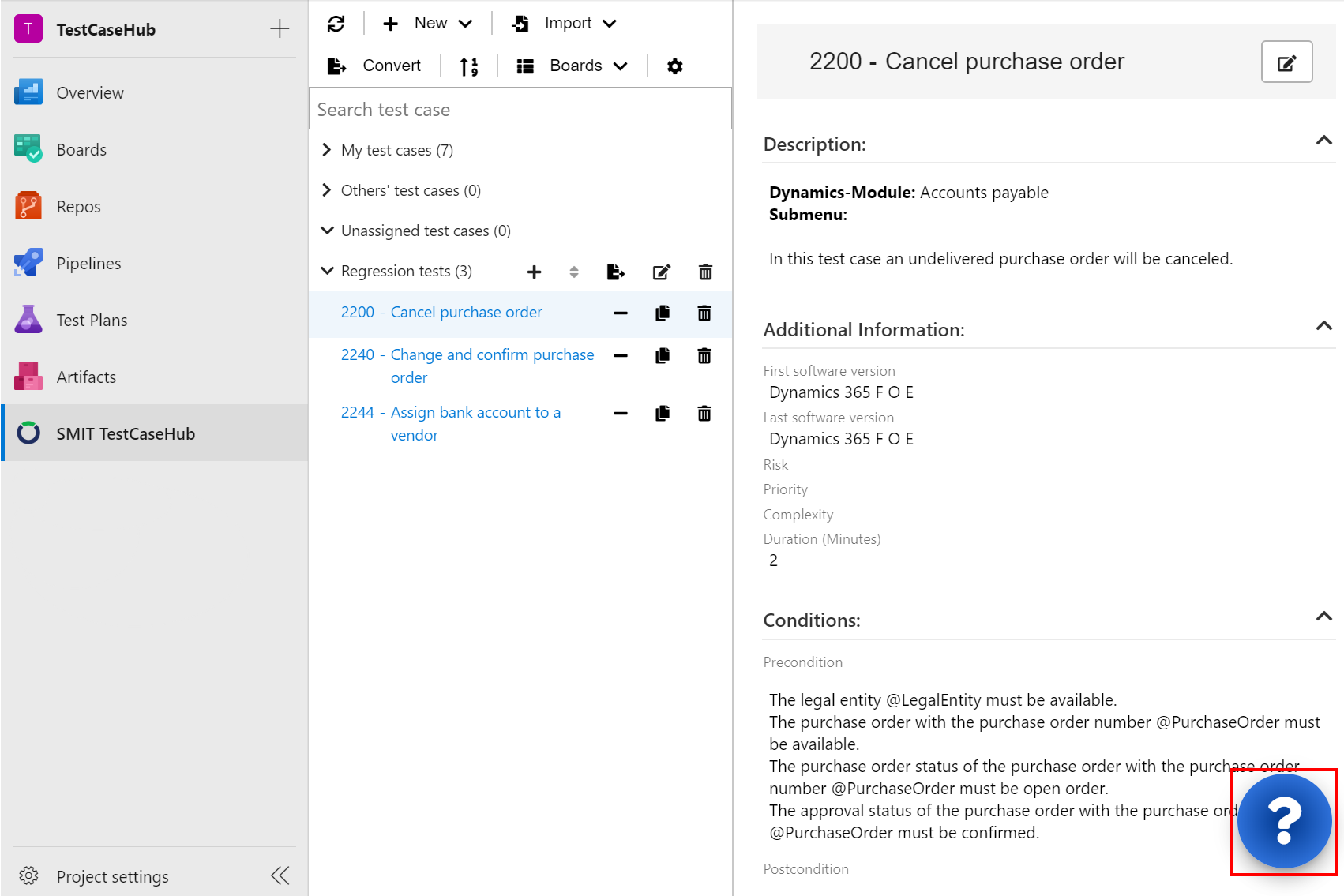This screenshot has height=896, width=1344.
Task: Open test case 2244 Assign bank account link
Action: [x=474, y=413]
